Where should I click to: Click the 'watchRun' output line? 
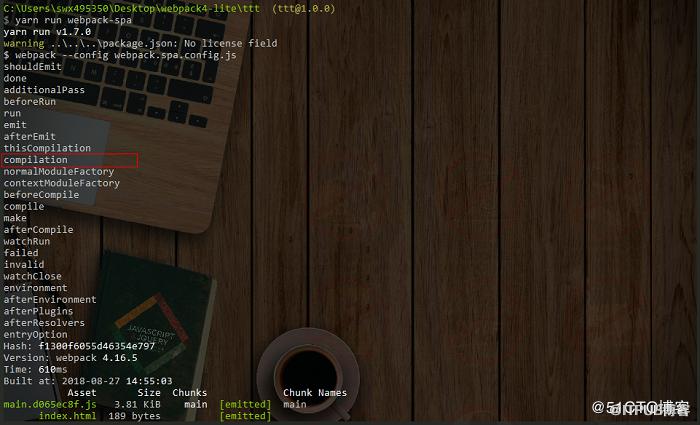[x=27, y=241]
